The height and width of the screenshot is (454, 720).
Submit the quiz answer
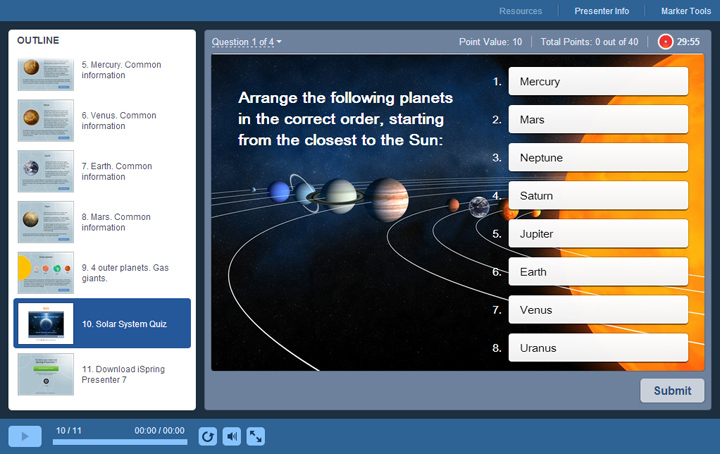pos(672,391)
